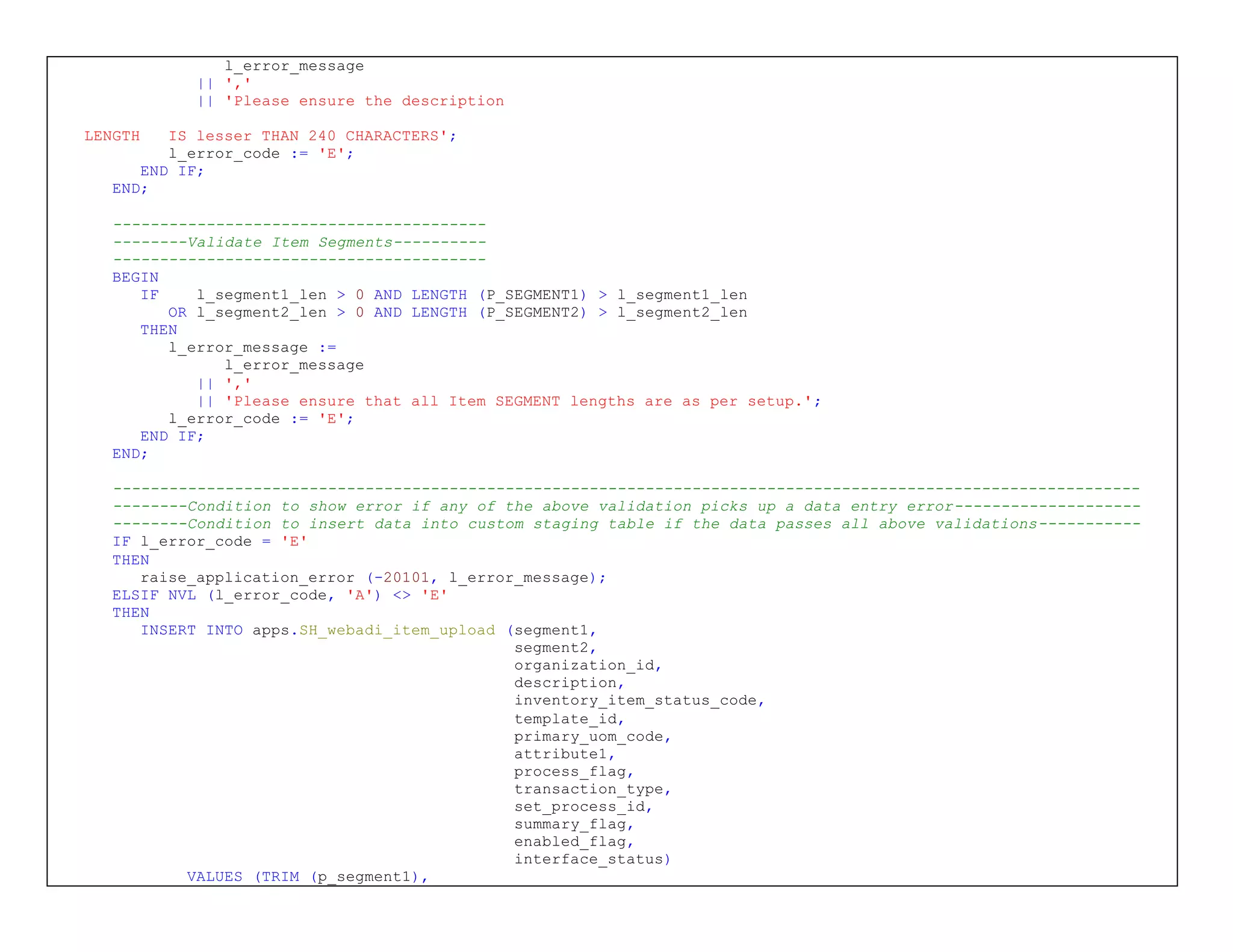This screenshot has width=1233, height=952.
Task: Click the interface_status column
Action: tap(589, 859)
